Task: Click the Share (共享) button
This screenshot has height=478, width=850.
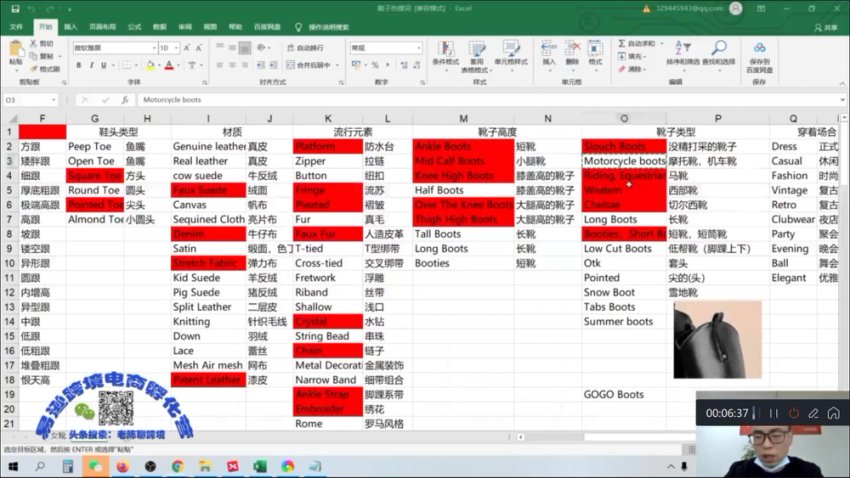Action: [829, 27]
